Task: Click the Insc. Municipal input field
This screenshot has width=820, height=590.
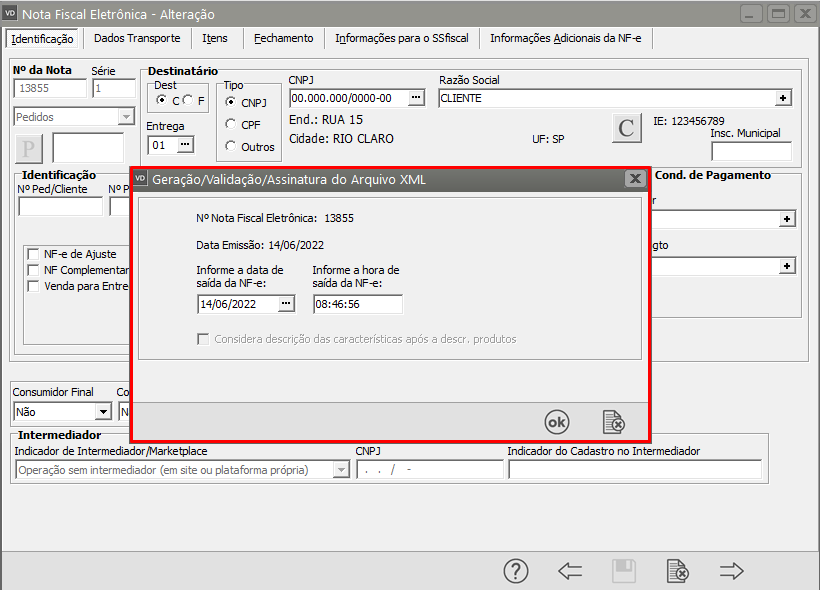Action: (x=750, y=151)
